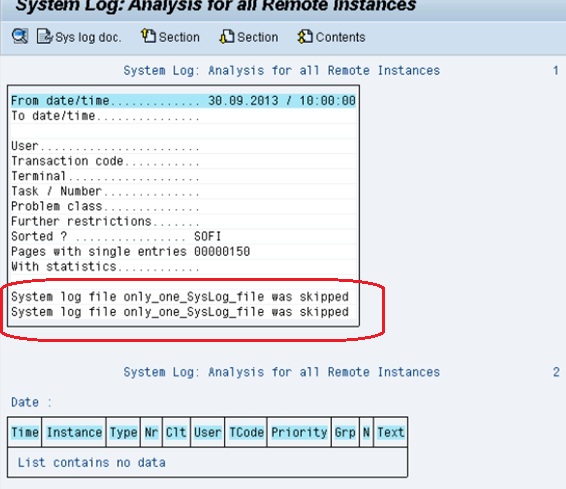Click the Time column header

tap(25, 432)
